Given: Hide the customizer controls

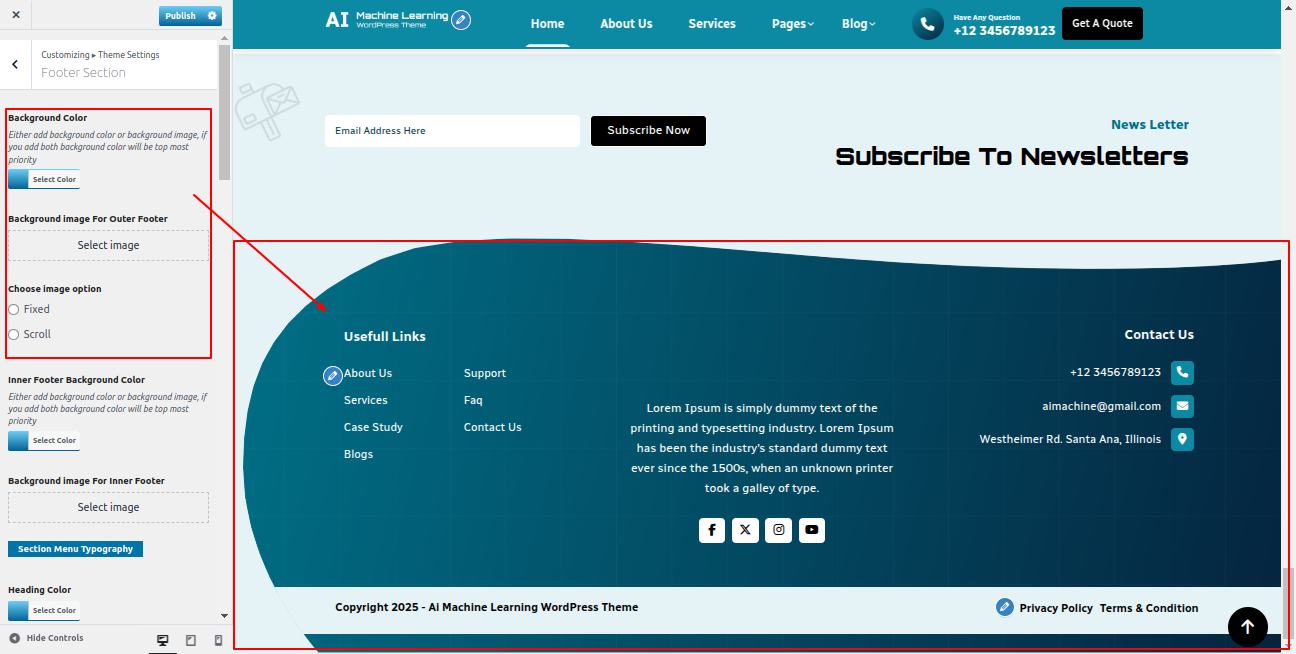Looking at the screenshot, I should [x=46, y=638].
